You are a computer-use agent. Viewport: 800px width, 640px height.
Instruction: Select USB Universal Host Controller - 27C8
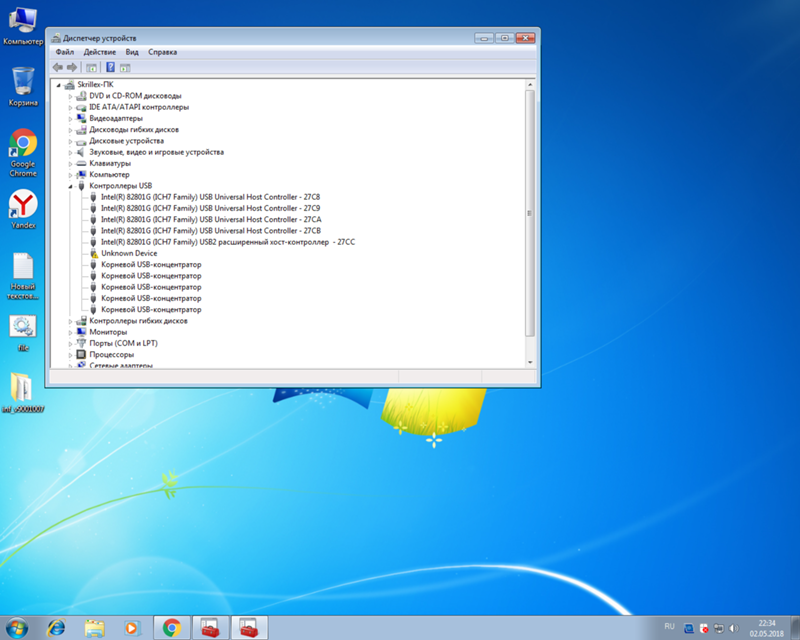[210, 197]
